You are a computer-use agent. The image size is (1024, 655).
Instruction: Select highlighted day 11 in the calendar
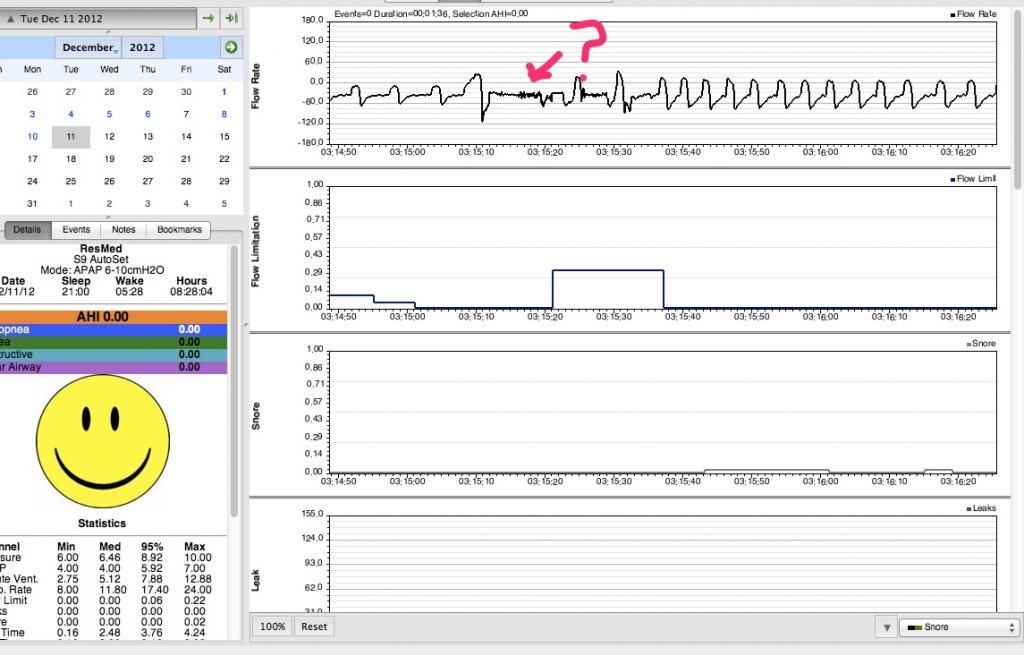click(71, 136)
